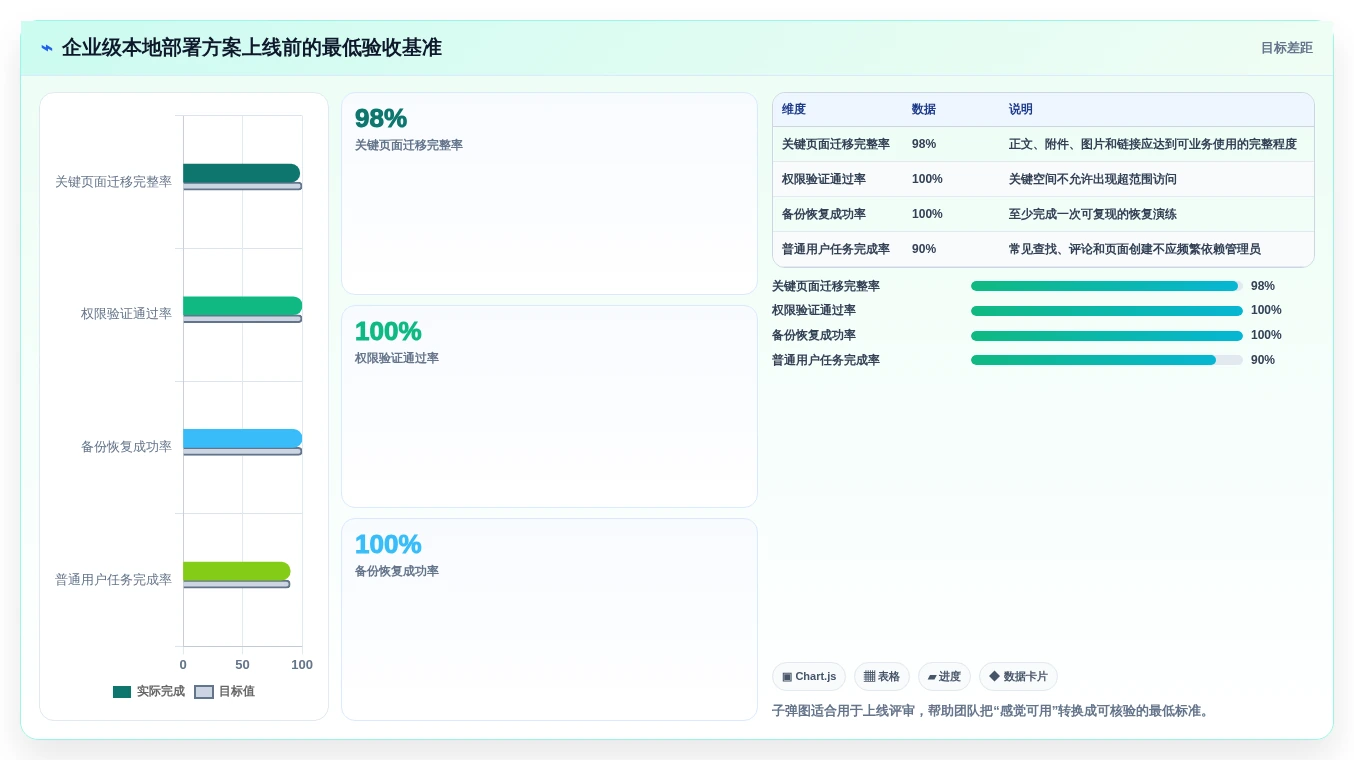Screen dimensions: 1354x760
Task: Click the 90% label beside the progress bar
Action: [1263, 360]
